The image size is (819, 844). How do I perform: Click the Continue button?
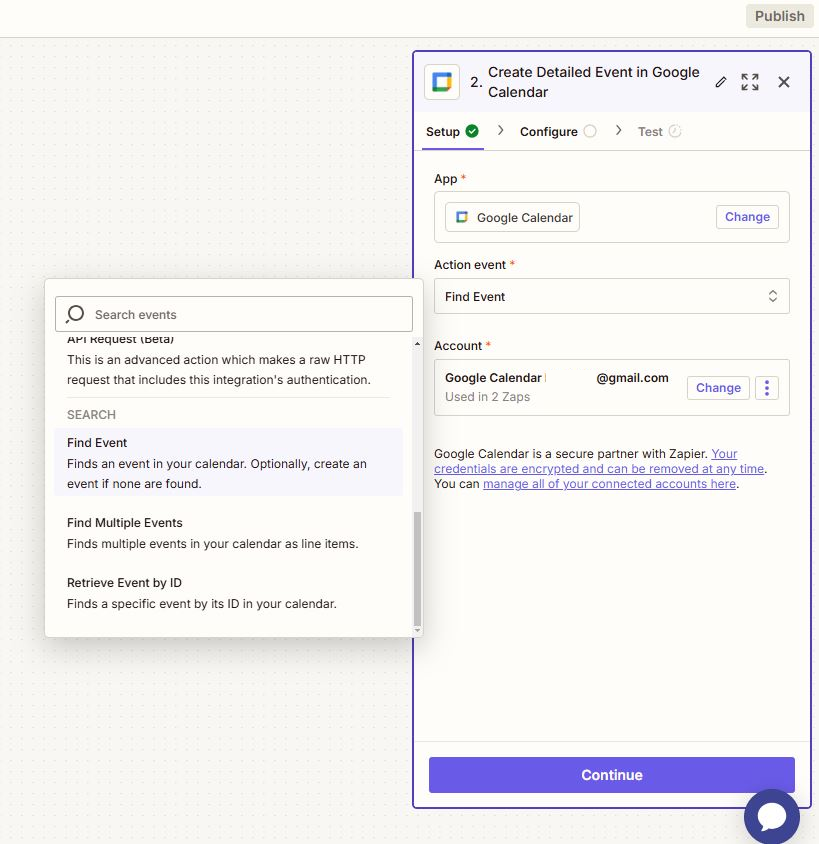(611, 775)
